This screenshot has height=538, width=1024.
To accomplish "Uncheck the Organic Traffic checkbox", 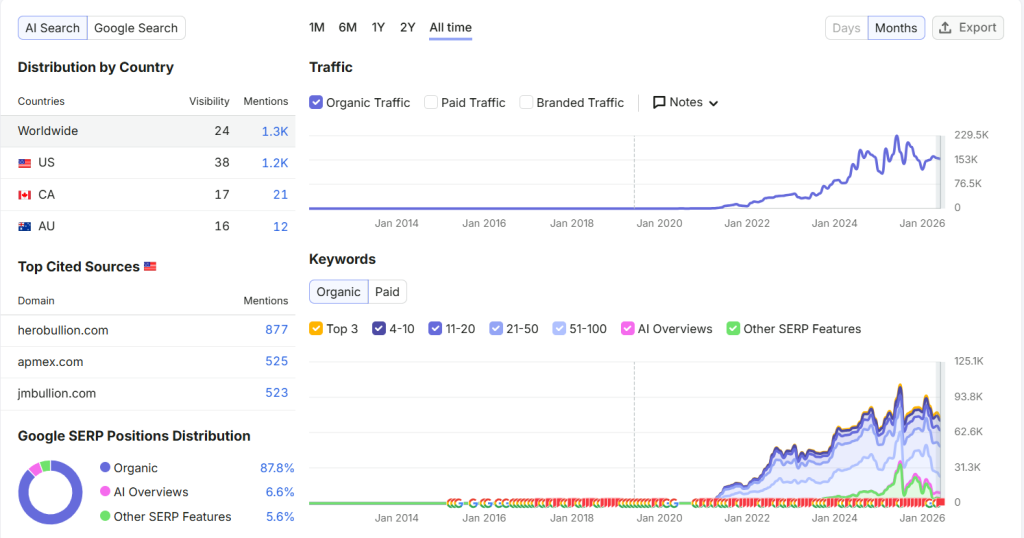I will point(316,103).
